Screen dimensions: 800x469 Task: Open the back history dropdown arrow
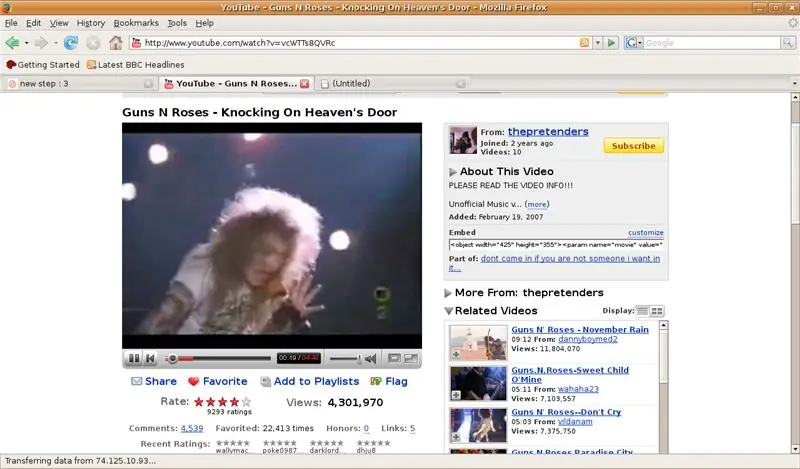click(26, 43)
